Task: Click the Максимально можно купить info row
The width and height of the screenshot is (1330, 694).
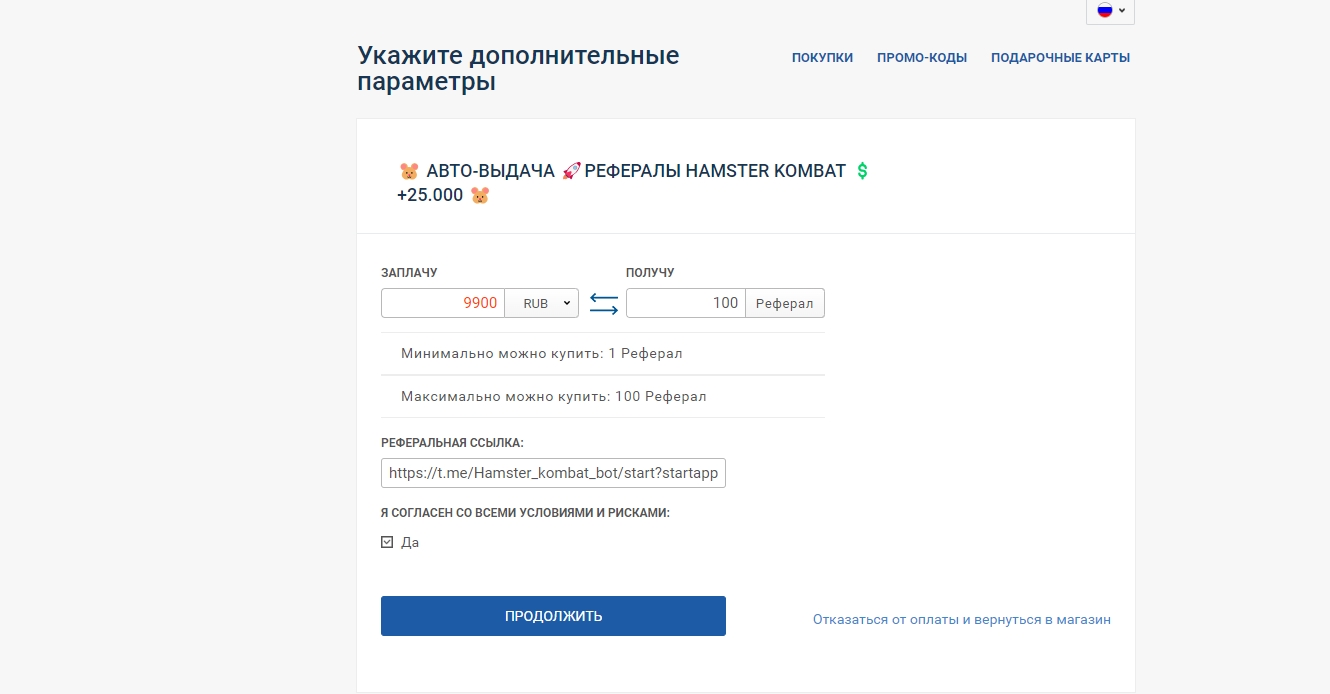Action: (x=553, y=397)
